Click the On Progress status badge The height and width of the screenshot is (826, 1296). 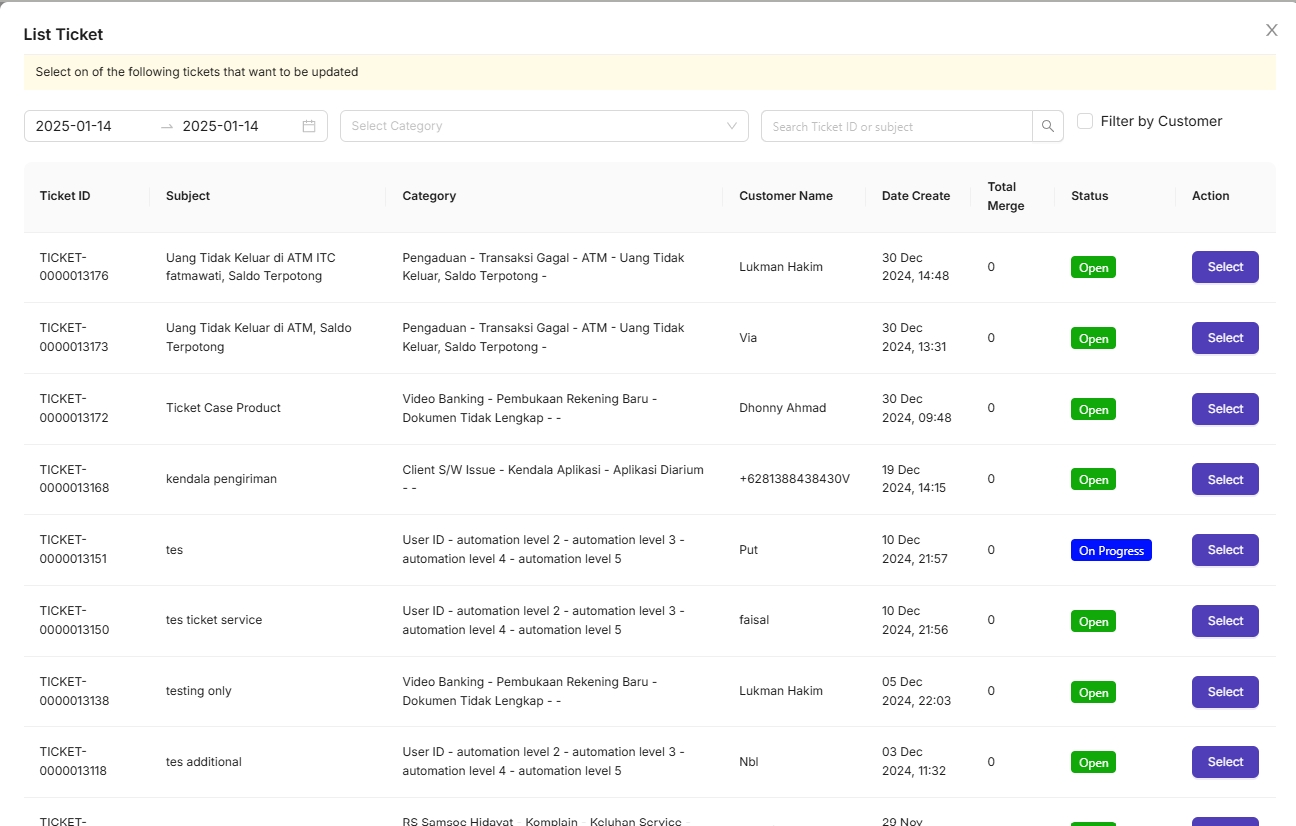pyautogui.click(x=1111, y=551)
